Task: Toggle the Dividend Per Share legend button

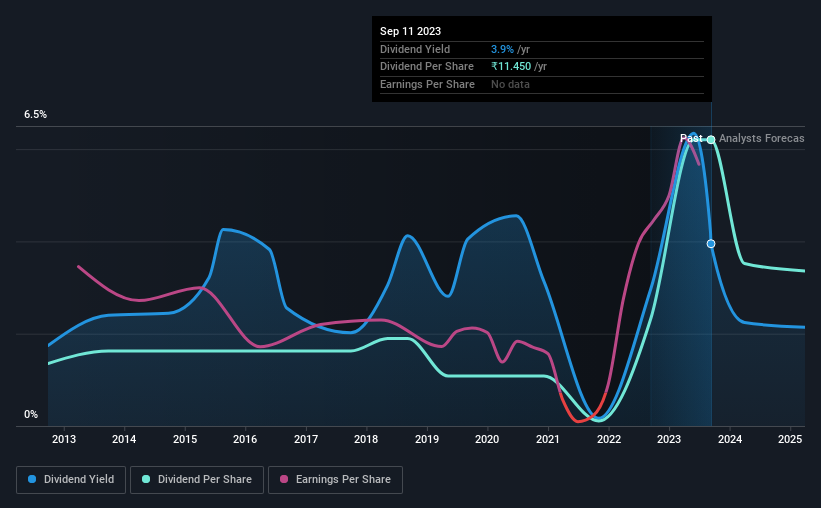Action: point(197,480)
